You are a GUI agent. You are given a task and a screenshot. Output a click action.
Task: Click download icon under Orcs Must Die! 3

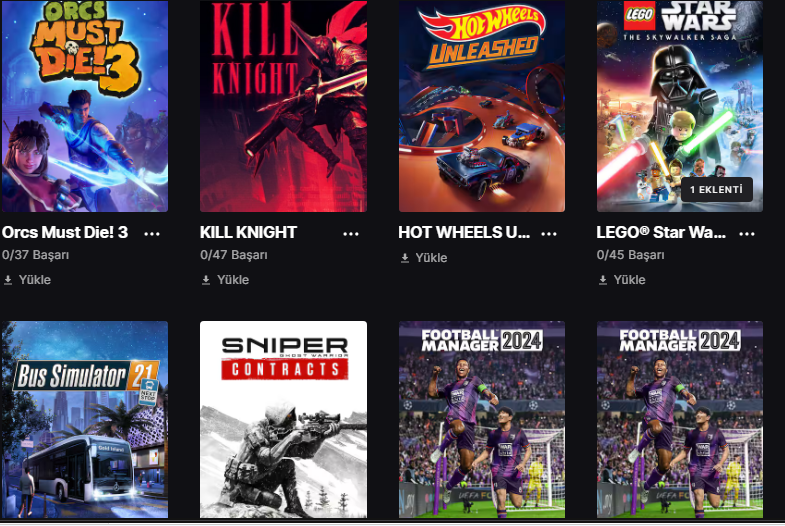point(8,280)
